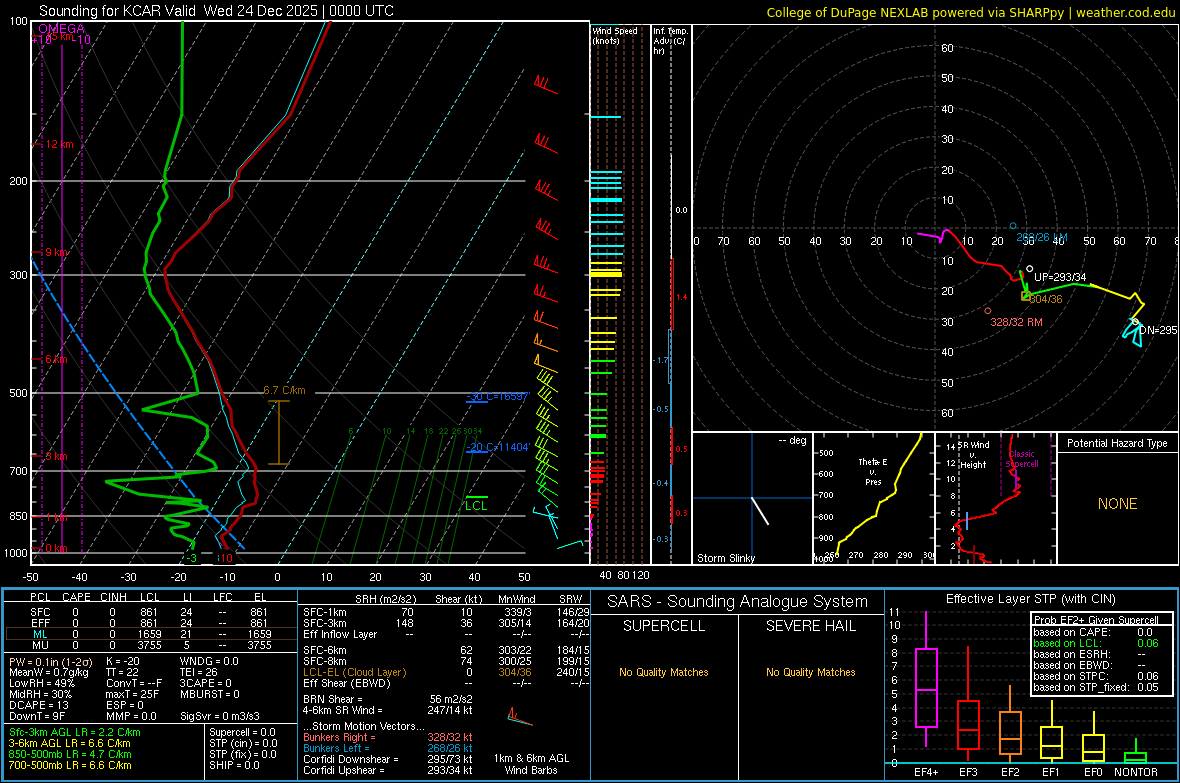
Task: Click the SFC-6km row in shear table
Action: pos(446,650)
